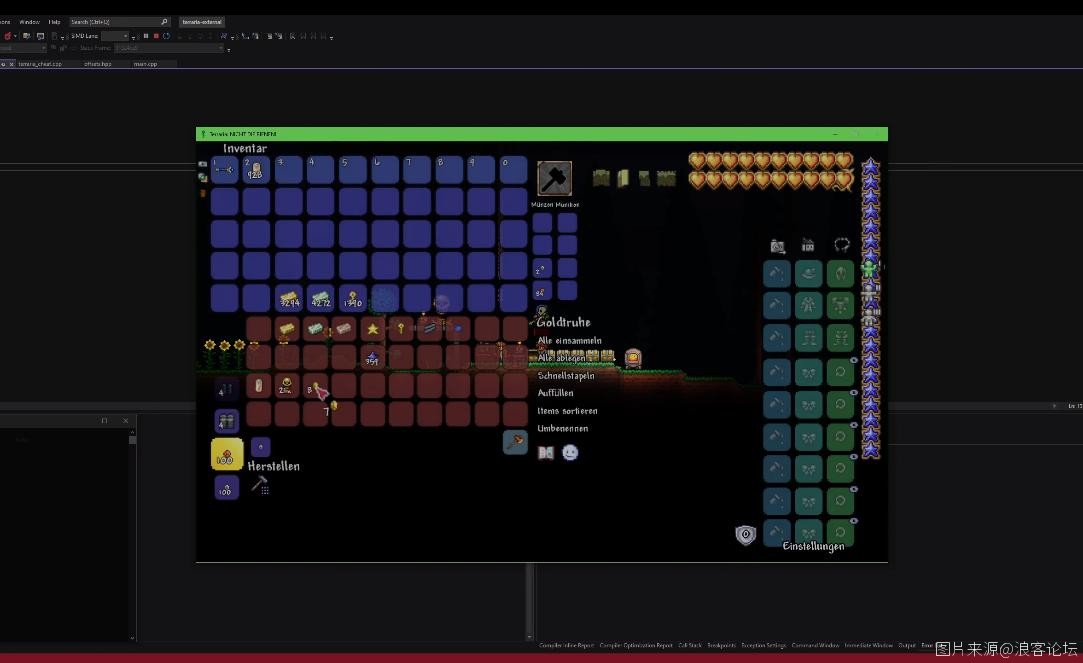
Task: Open the equipment page camera icon
Action: coord(777,246)
